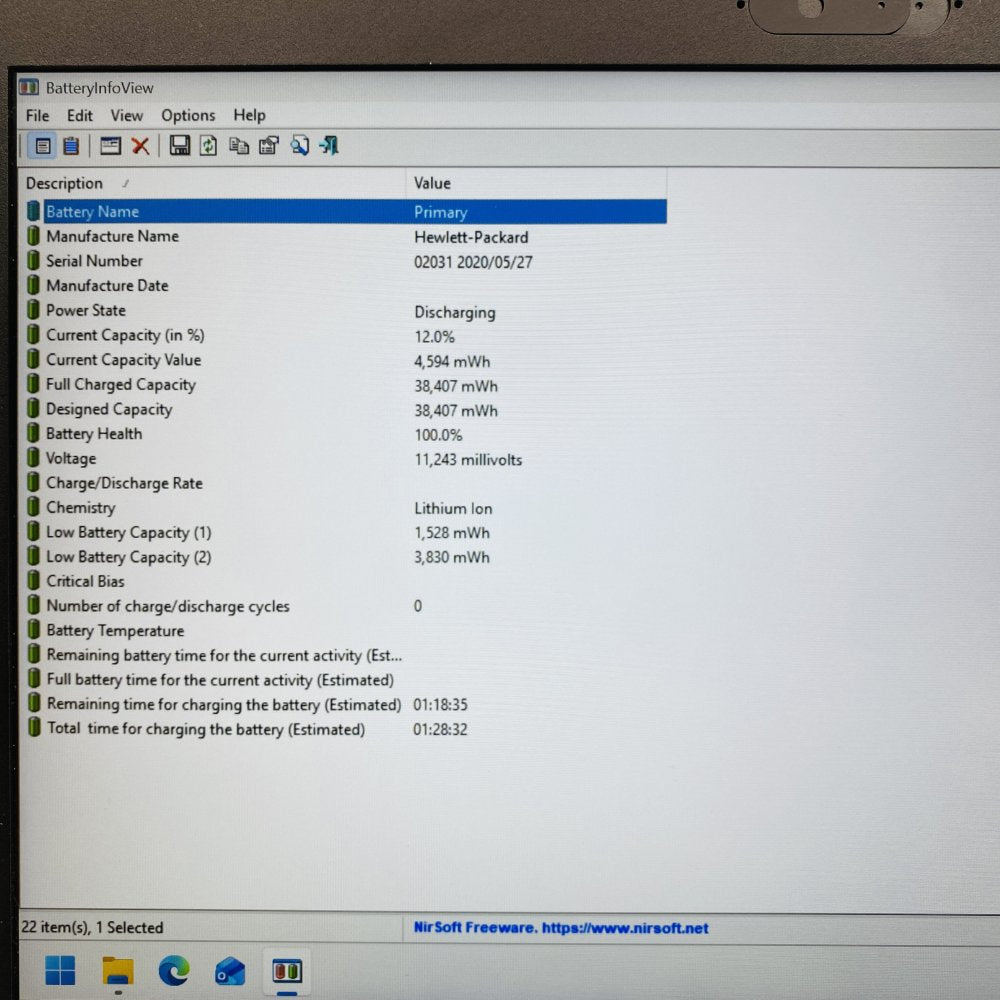Sort by the Description column header
Viewport: 1000px width, 1000px height.
point(214,183)
